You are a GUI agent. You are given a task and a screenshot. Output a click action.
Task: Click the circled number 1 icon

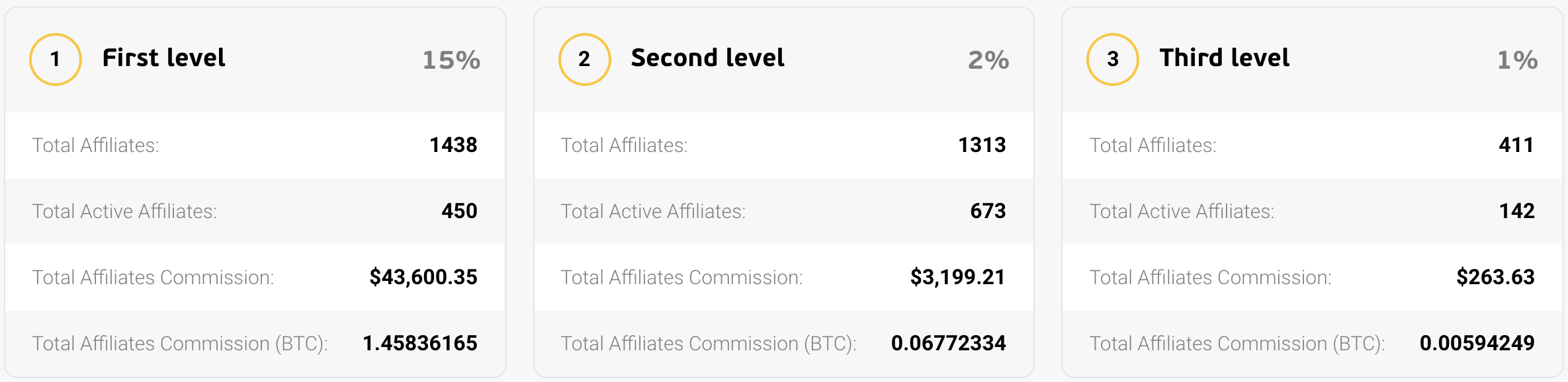click(56, 59)
